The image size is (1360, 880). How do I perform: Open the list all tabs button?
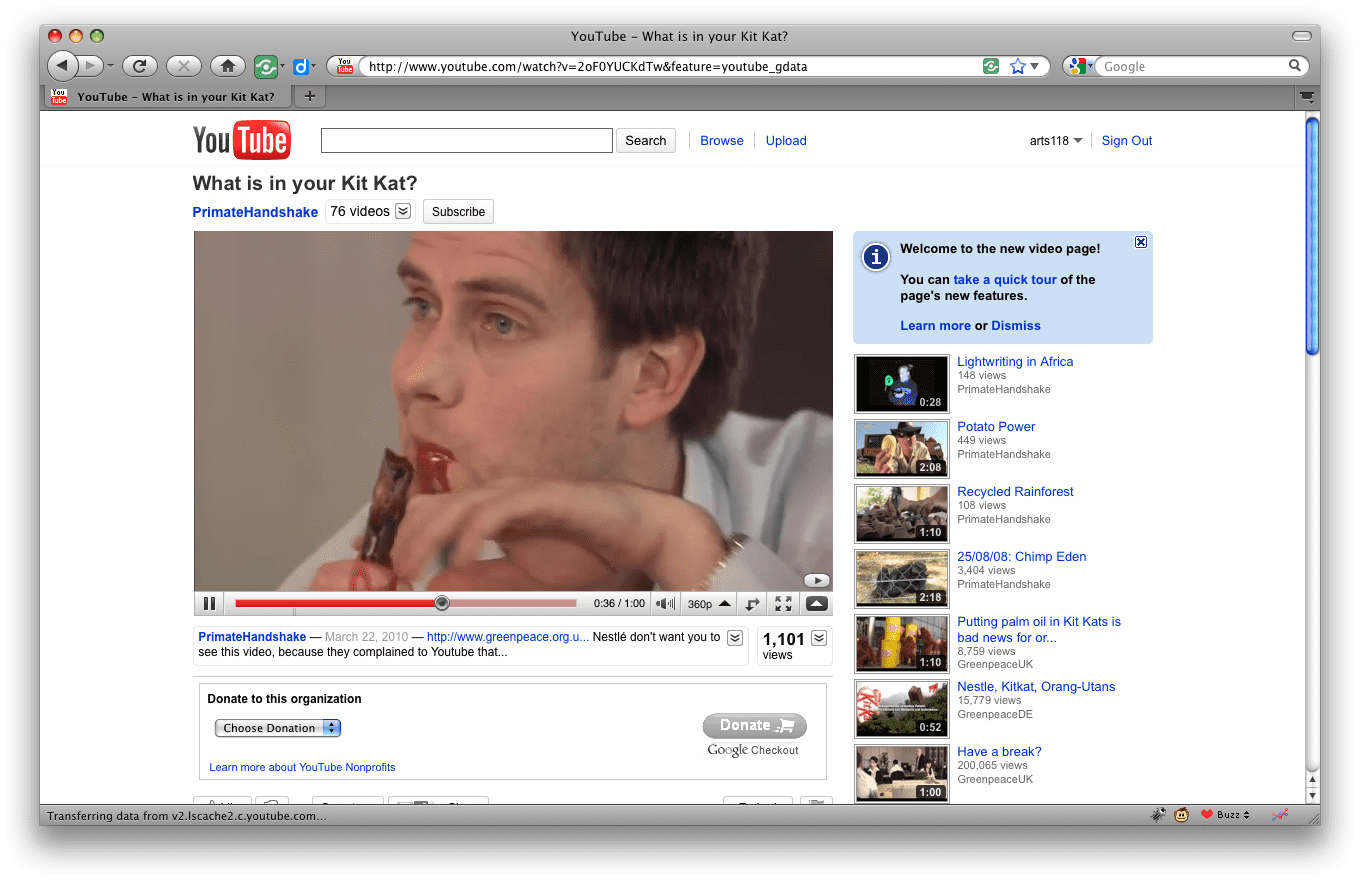click(x=1306, y=97)
